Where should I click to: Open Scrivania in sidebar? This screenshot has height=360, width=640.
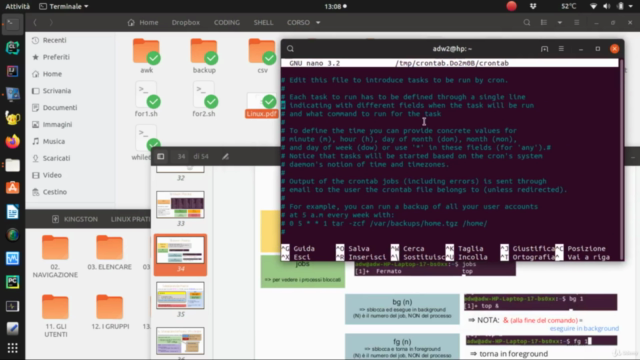coord(57,91)
